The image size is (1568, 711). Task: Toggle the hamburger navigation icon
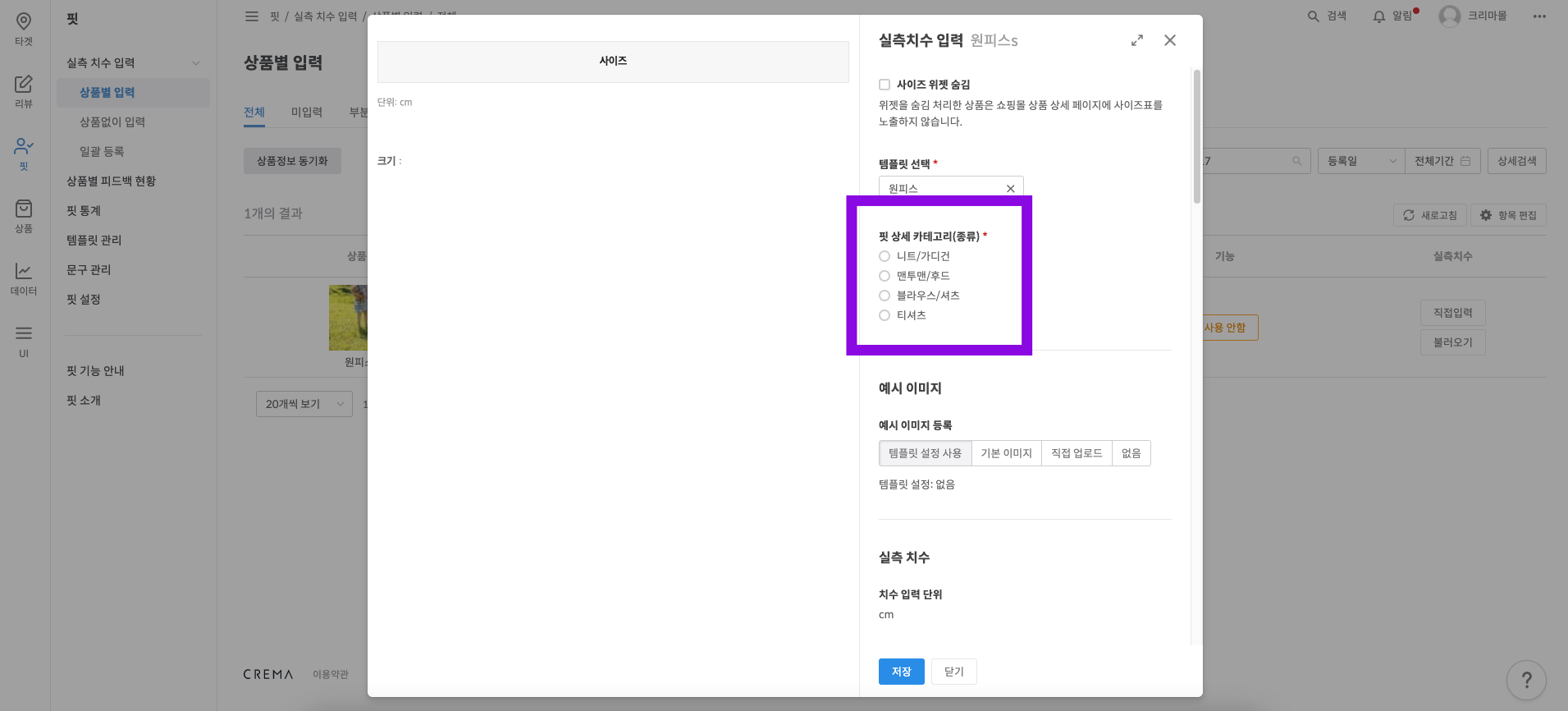[252, 16]
